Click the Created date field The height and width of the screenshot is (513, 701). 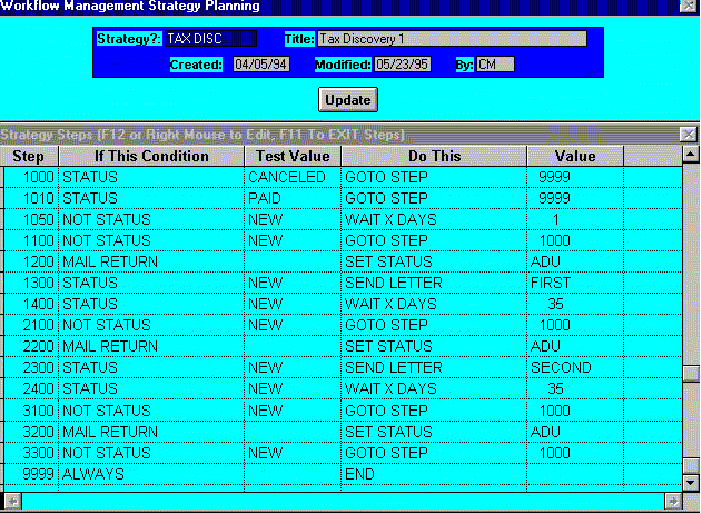click(x=260, y=65)
